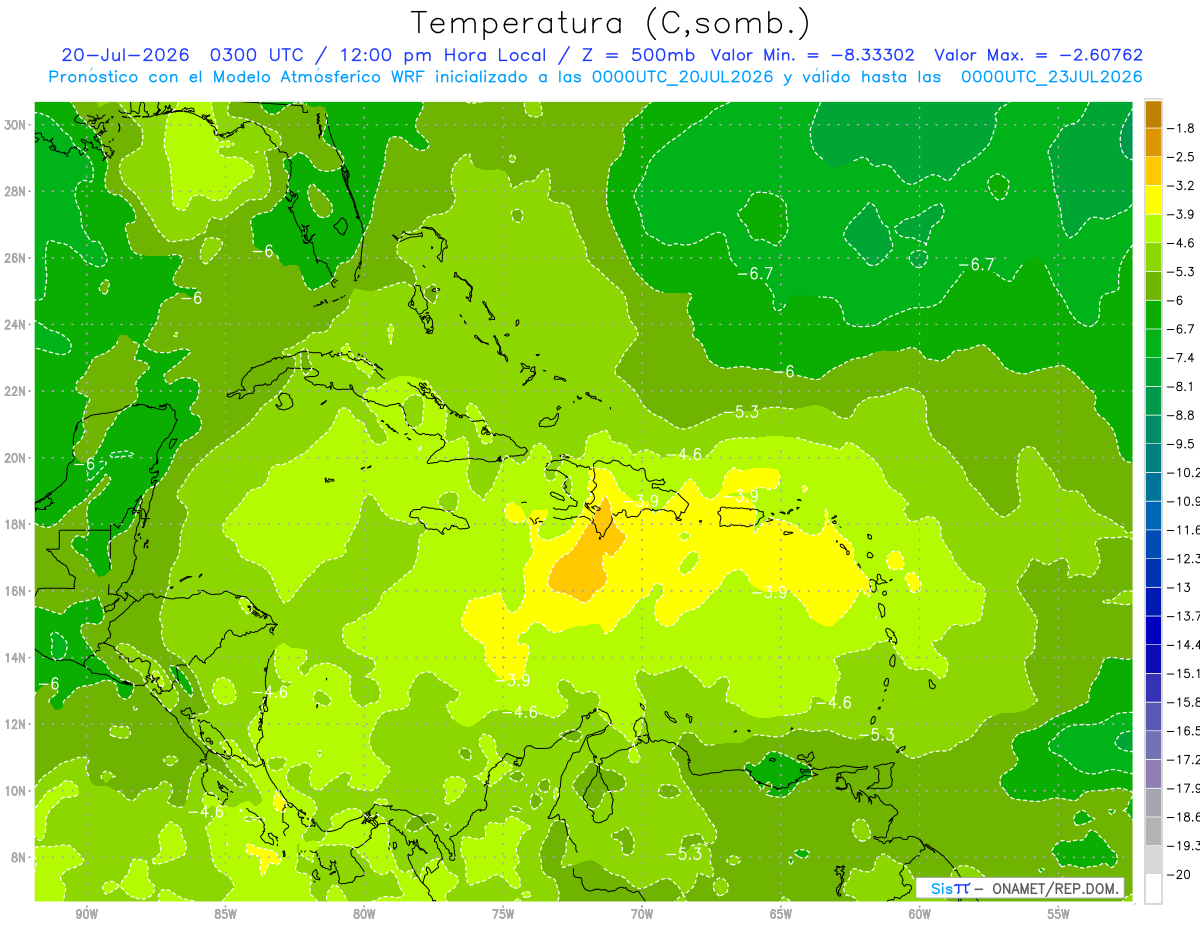Click the "-10.2" legend value
Screen dimensions: 1200x927
[1184, 472]
